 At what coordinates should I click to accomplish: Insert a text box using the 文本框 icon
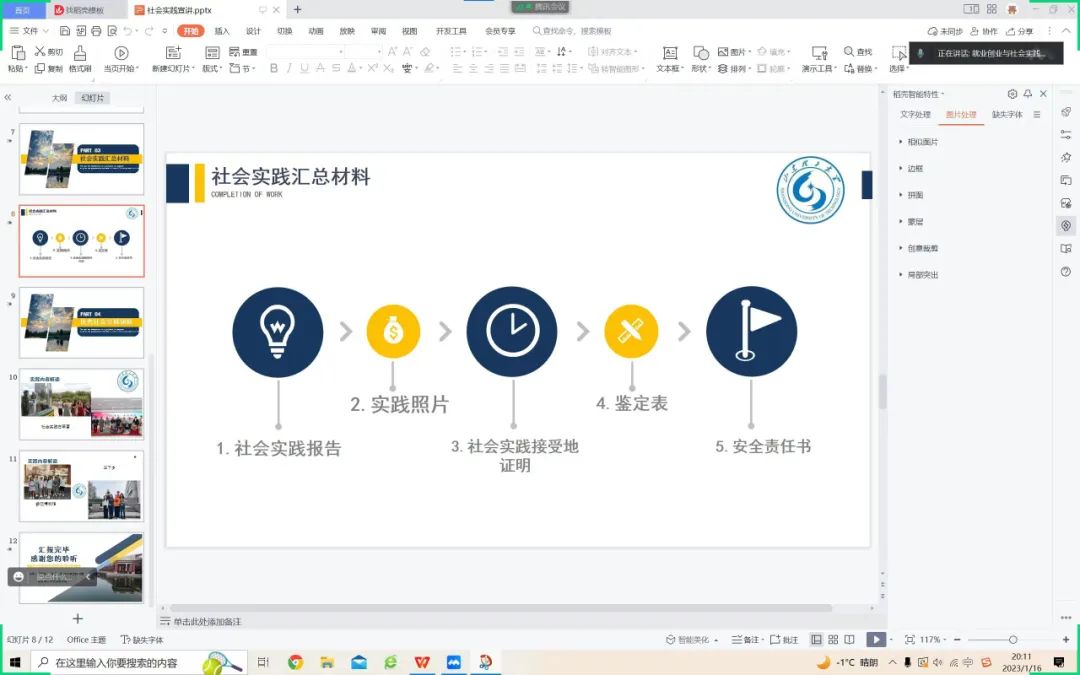pyautogui.click(x=669, y=55)
